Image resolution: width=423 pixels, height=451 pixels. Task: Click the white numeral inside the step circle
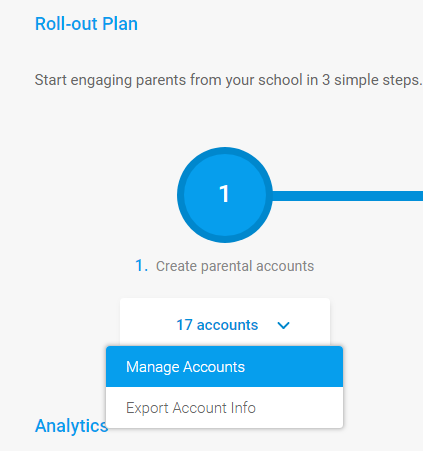click(224, 194)
